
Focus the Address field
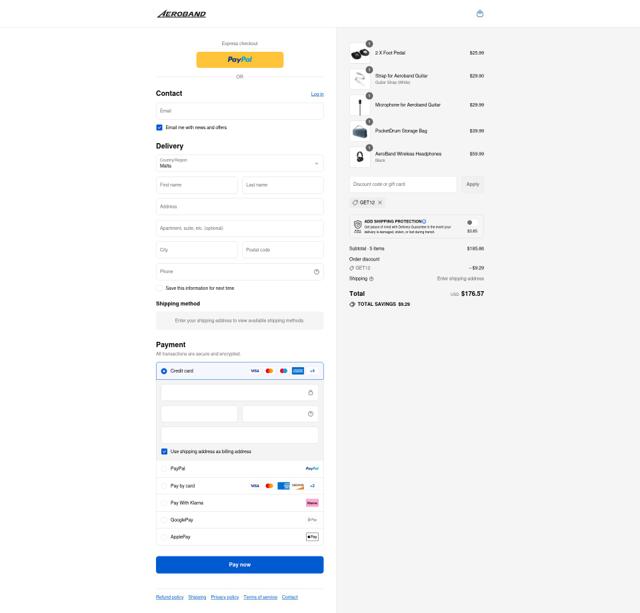click(x=240, y=207)
